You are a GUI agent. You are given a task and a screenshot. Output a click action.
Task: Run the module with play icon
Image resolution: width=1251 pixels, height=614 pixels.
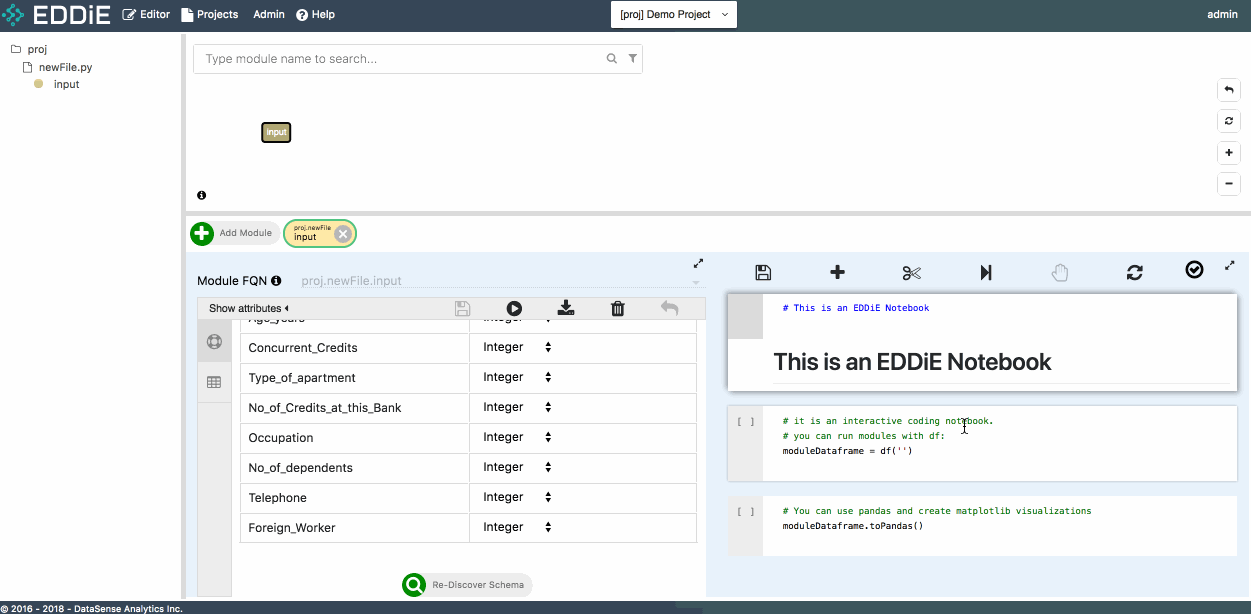point(514,309)
